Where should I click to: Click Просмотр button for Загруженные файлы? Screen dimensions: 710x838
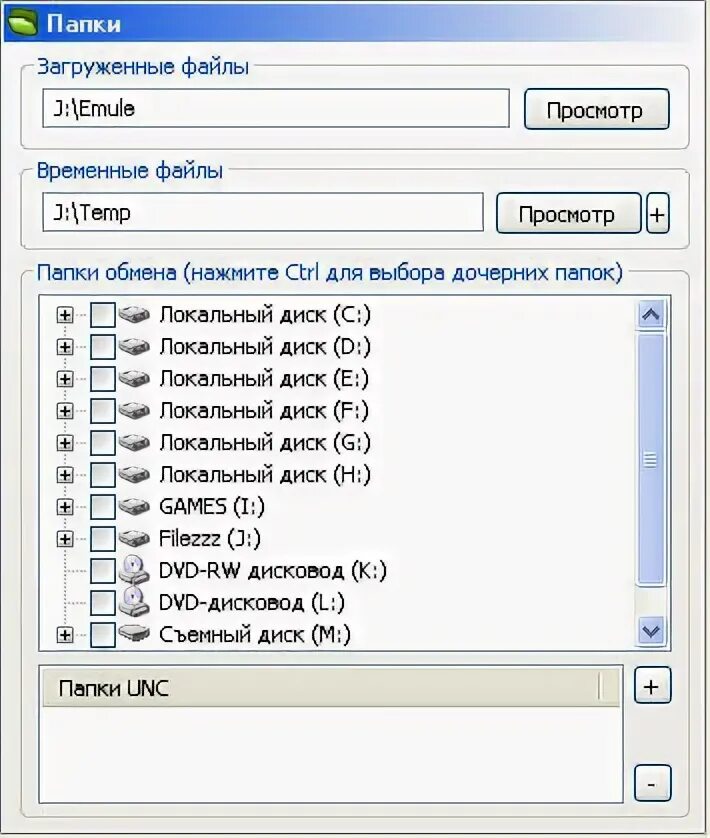pos(597,109)
